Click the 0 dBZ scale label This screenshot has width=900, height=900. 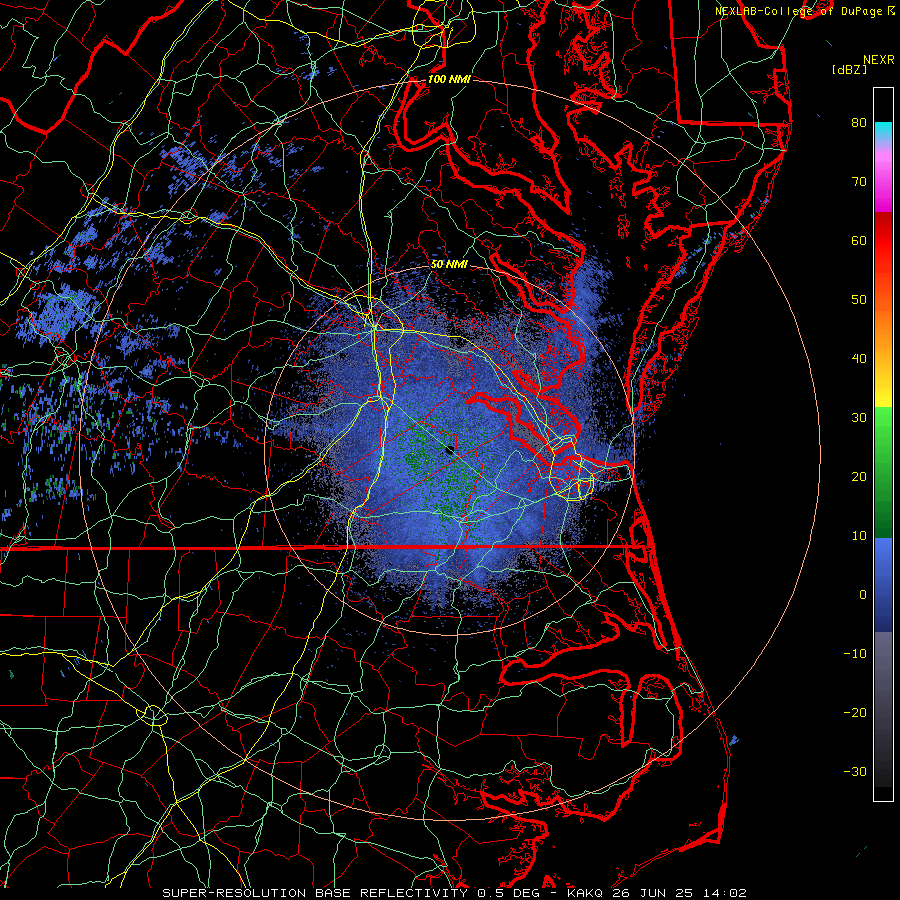tap(863, 595)
